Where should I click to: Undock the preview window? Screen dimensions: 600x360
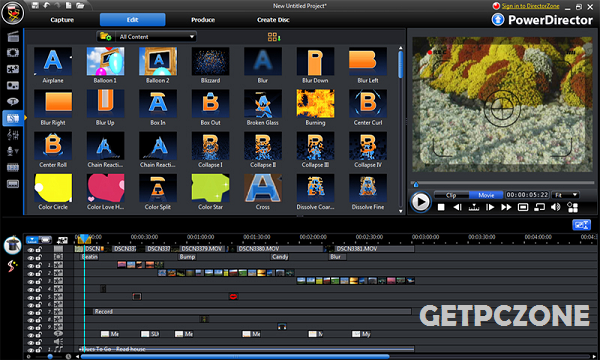539,207
